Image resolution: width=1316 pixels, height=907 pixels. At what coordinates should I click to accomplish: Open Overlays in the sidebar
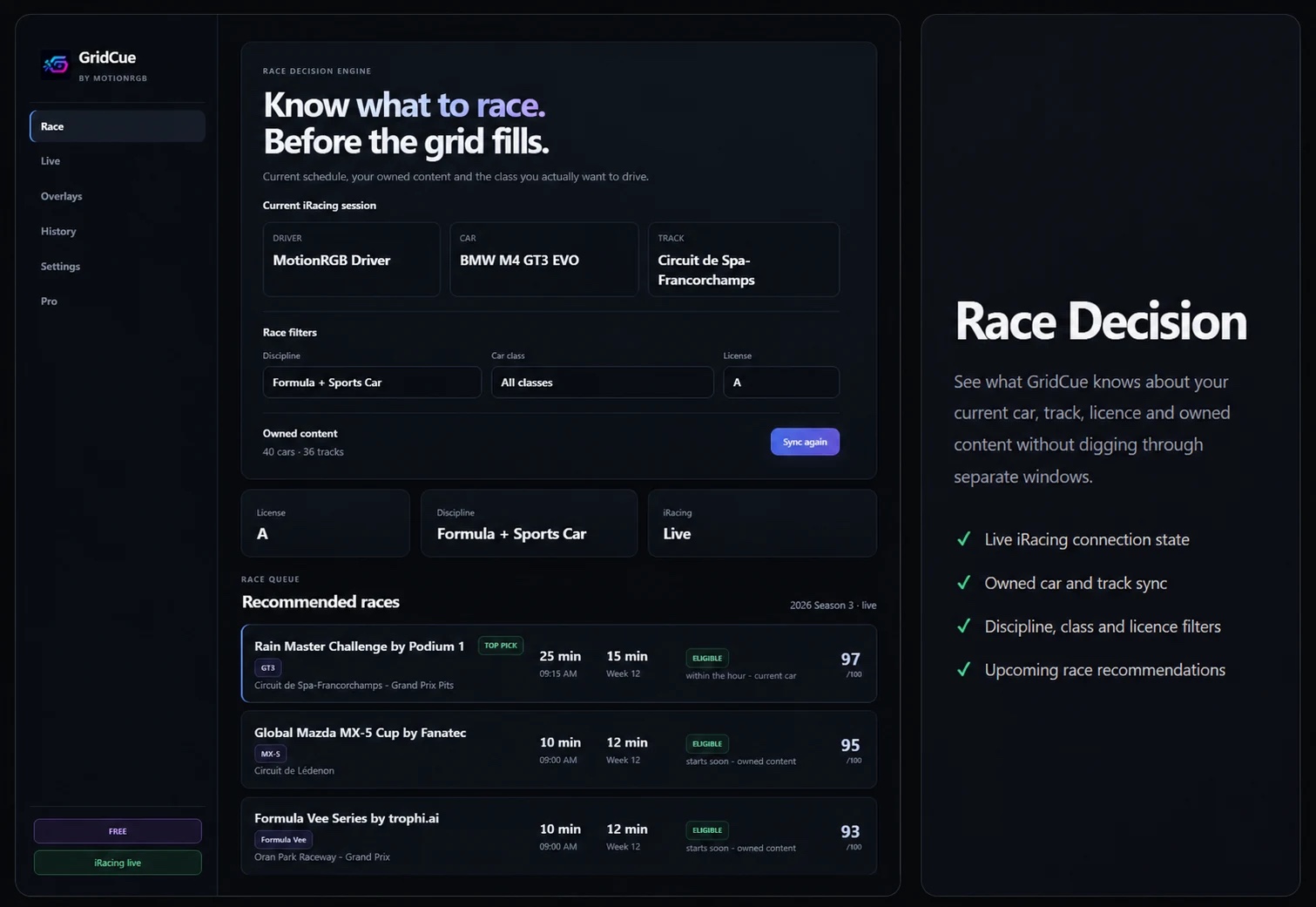tap(61, 196)
